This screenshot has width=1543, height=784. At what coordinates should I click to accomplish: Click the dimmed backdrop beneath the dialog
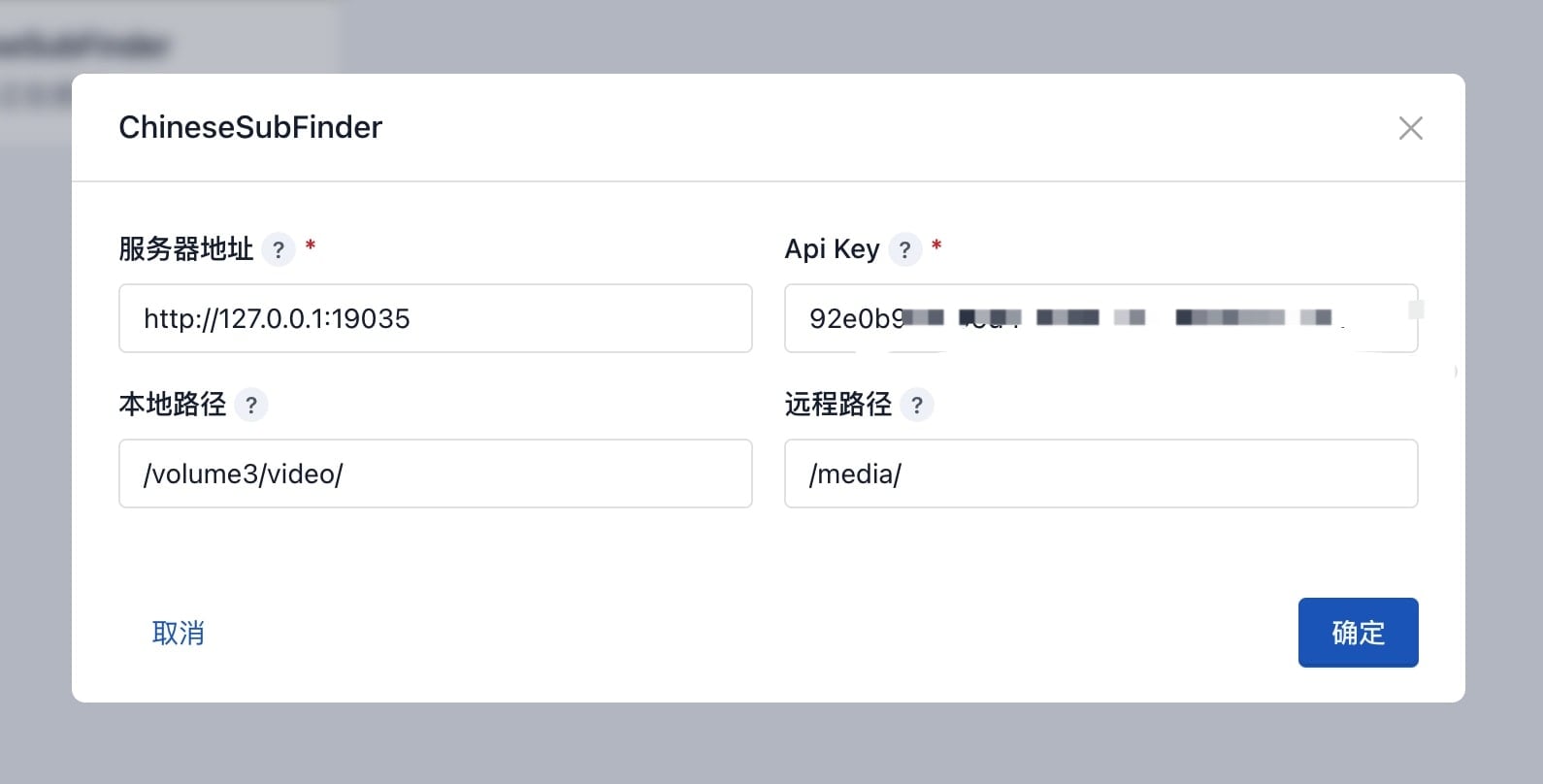point(771,743)
